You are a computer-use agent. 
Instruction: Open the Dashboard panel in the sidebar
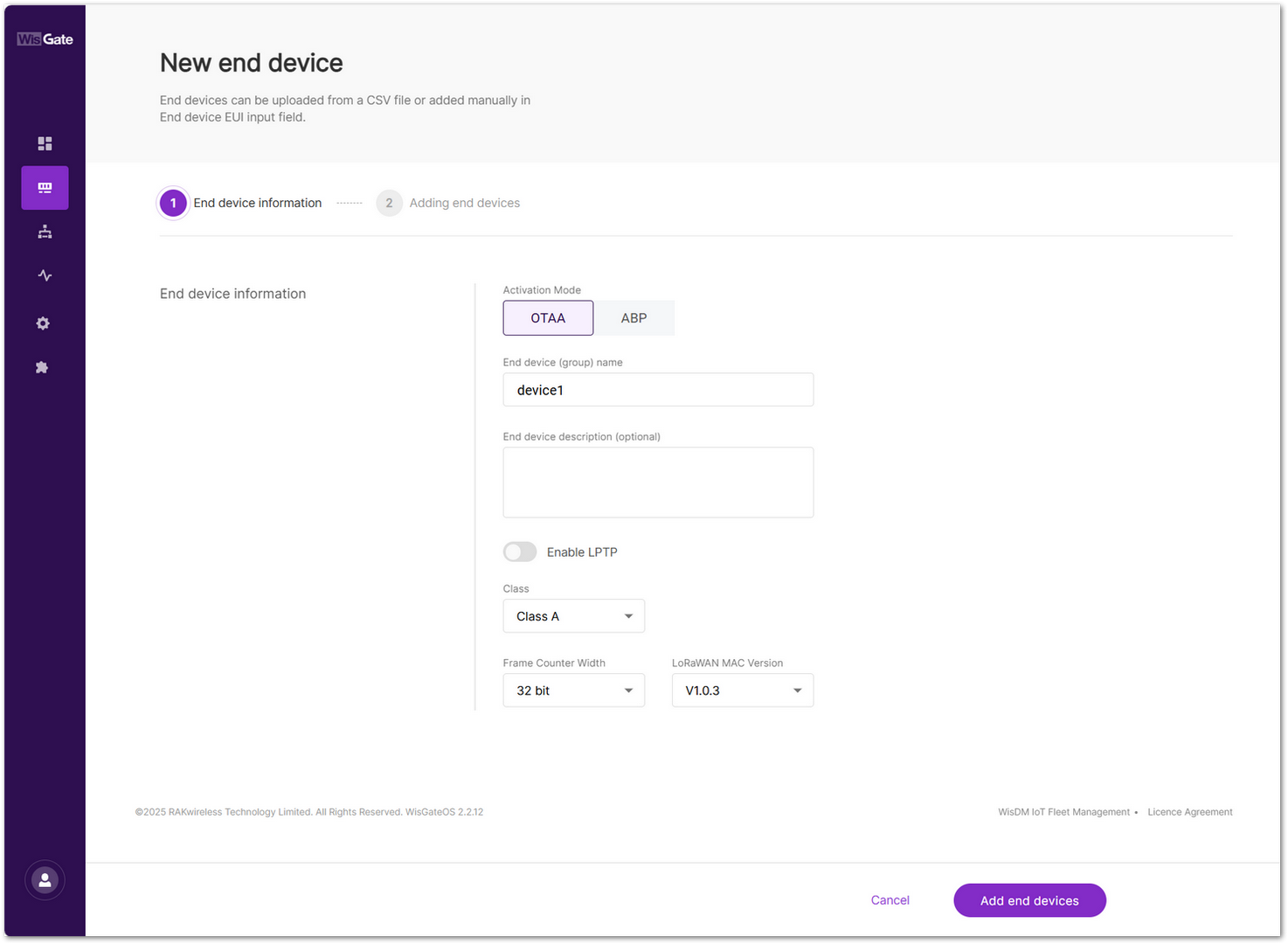[45, 143]
